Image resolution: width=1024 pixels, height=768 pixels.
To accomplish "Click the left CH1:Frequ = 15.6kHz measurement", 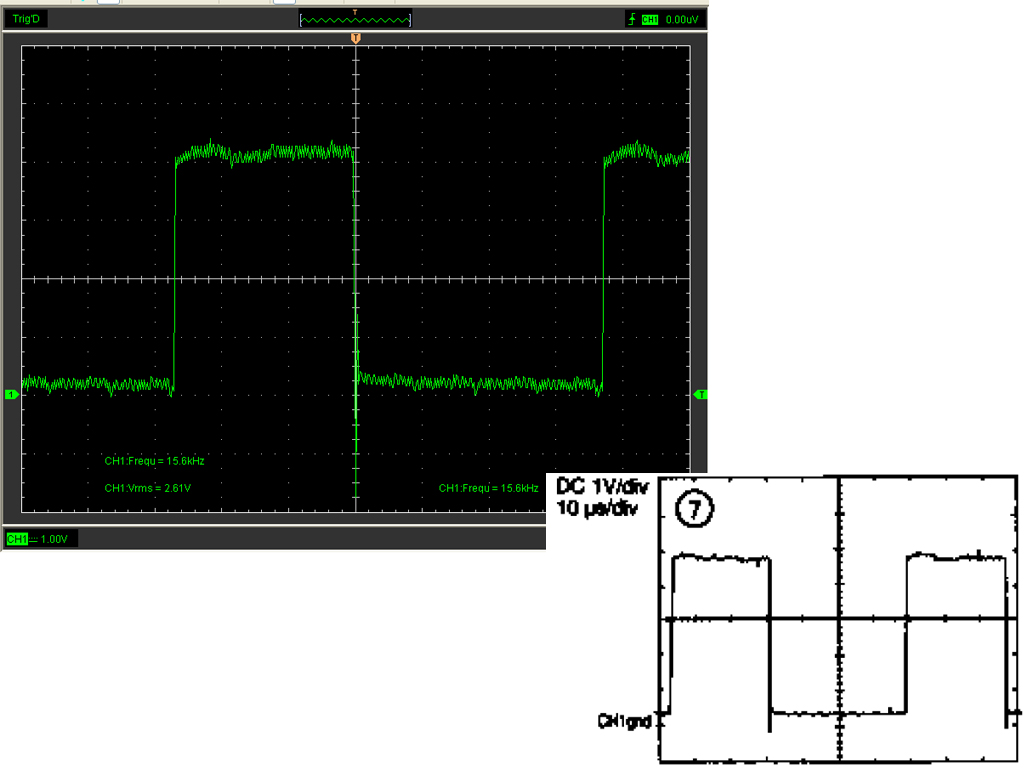I will pyautogui.click(x=154, y=461).
